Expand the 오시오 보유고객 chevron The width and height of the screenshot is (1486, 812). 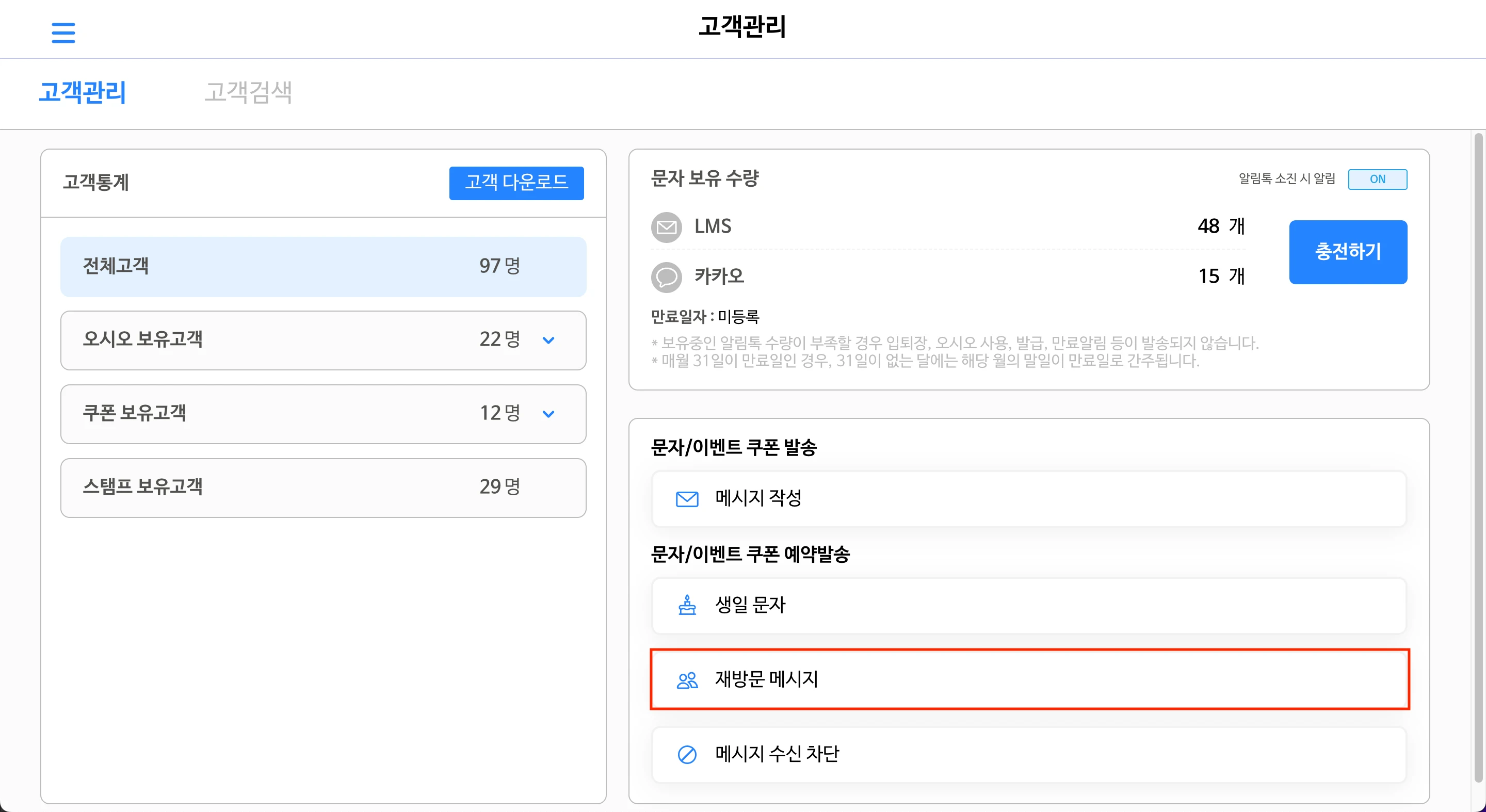(x=548, y=340)
